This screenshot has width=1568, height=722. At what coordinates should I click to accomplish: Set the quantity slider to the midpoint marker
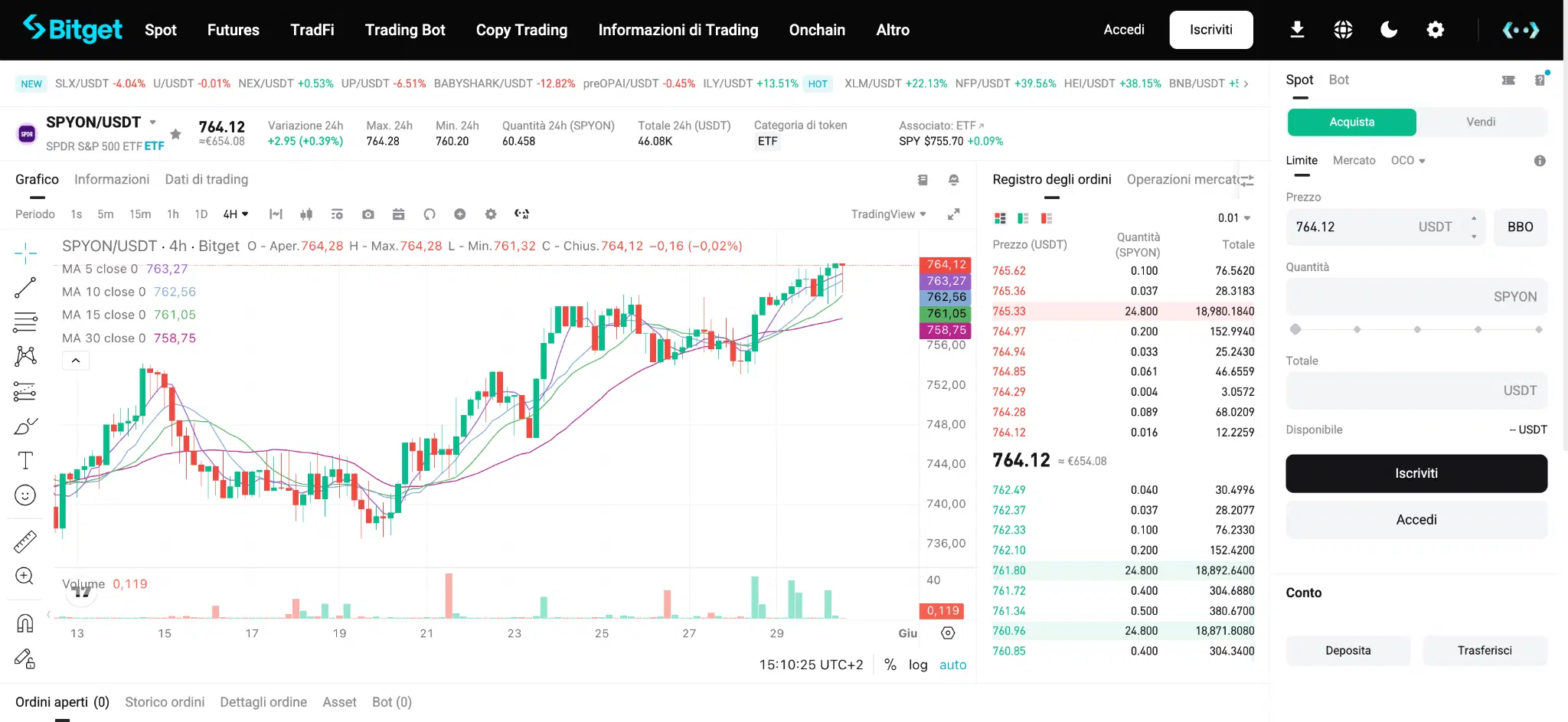tap(1417, 329)
